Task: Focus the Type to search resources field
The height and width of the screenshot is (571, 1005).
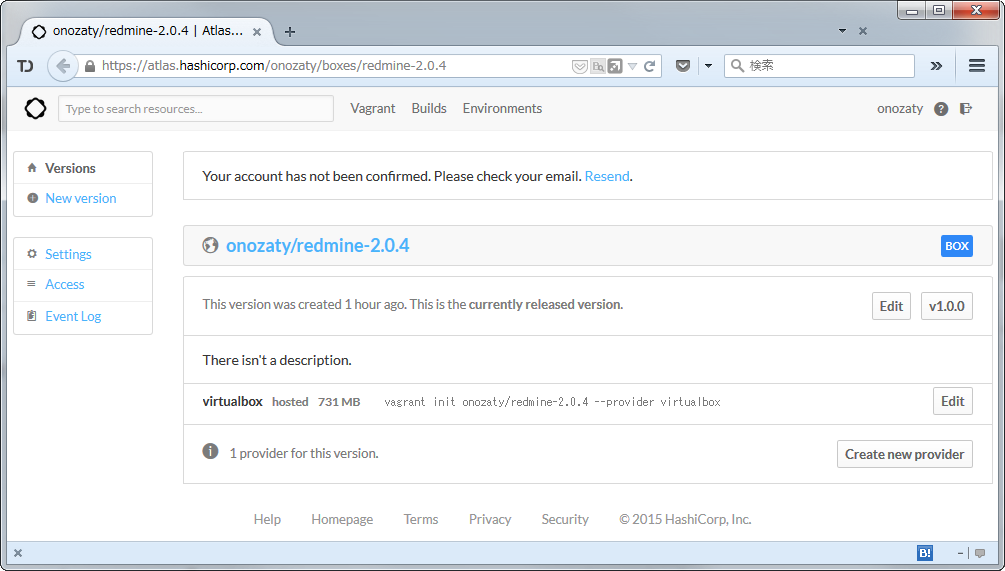Action: click(195, 108)
